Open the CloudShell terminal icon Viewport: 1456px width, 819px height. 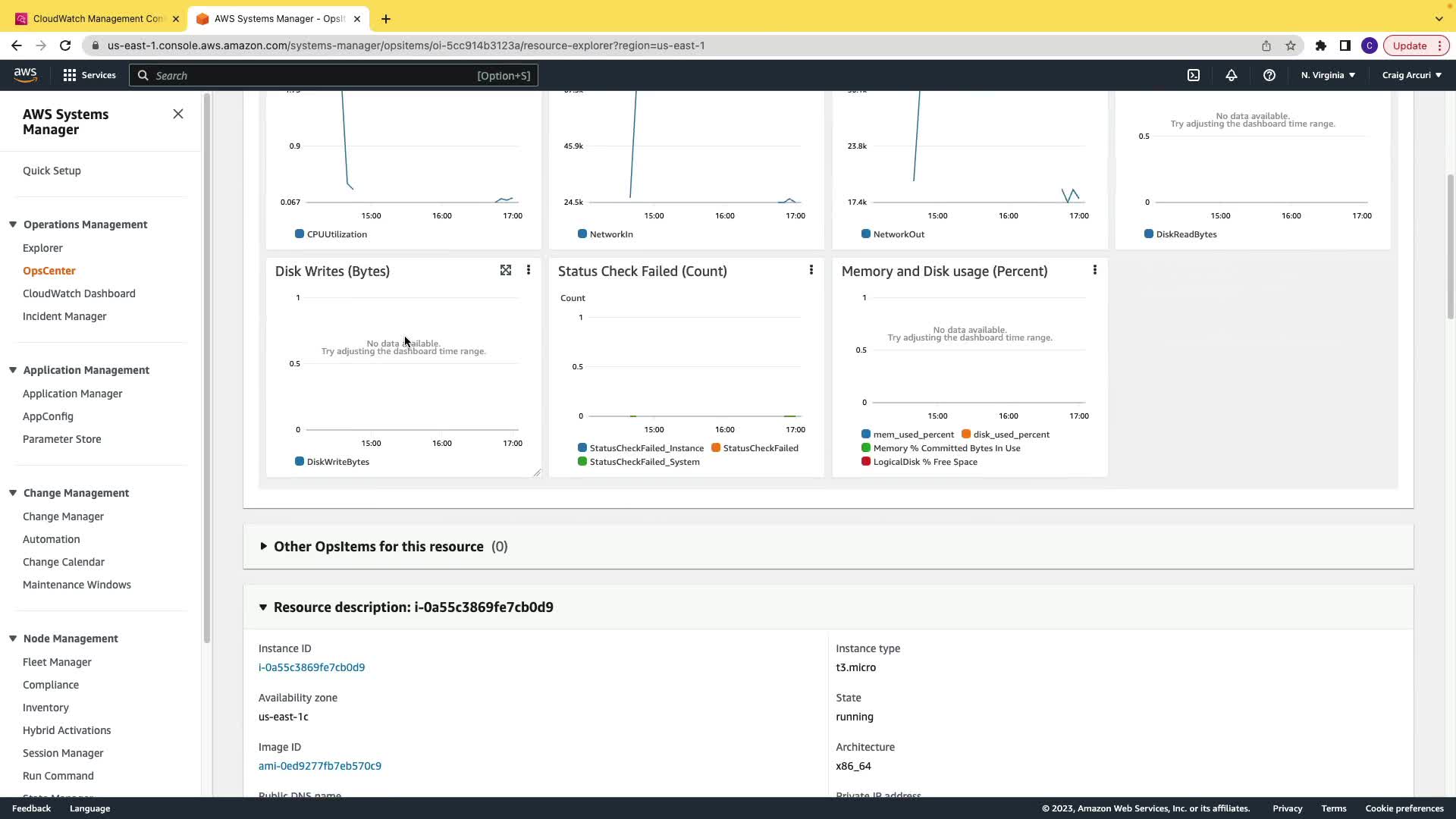click(x=1194, y=75)
